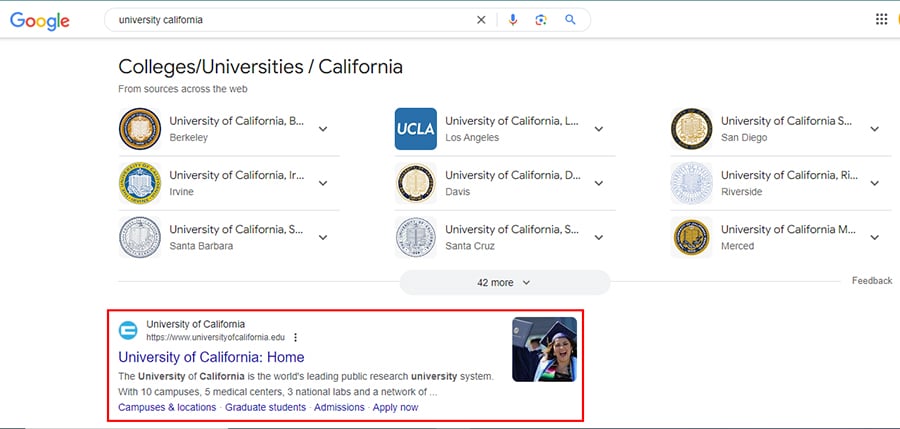Click the 'Santa Barbara' location label
The width and height of the screenshot is (900, 429).
[x=201, y=246]
